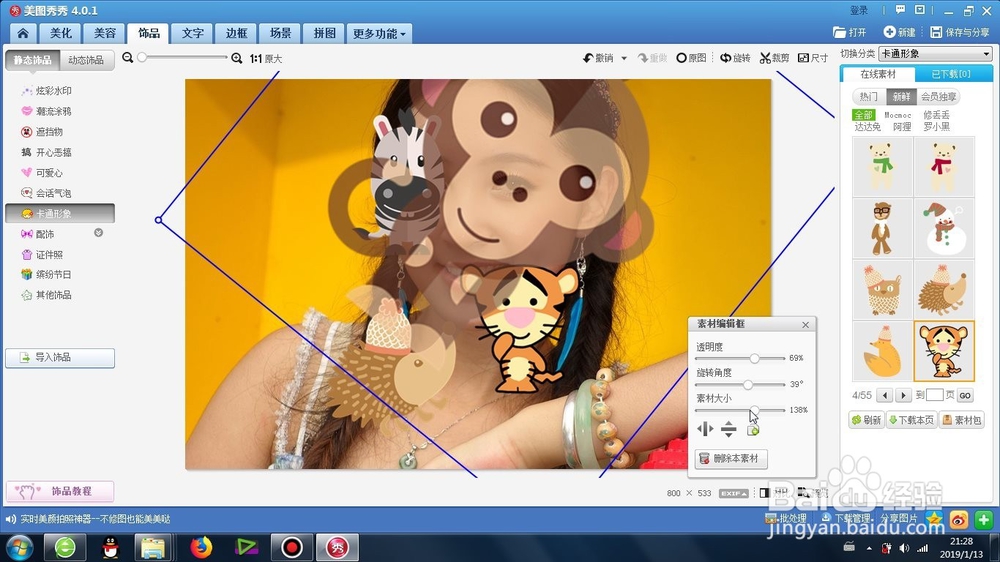Duplicate the current sticker icon

pyautogui.click(x=753, y=431)
